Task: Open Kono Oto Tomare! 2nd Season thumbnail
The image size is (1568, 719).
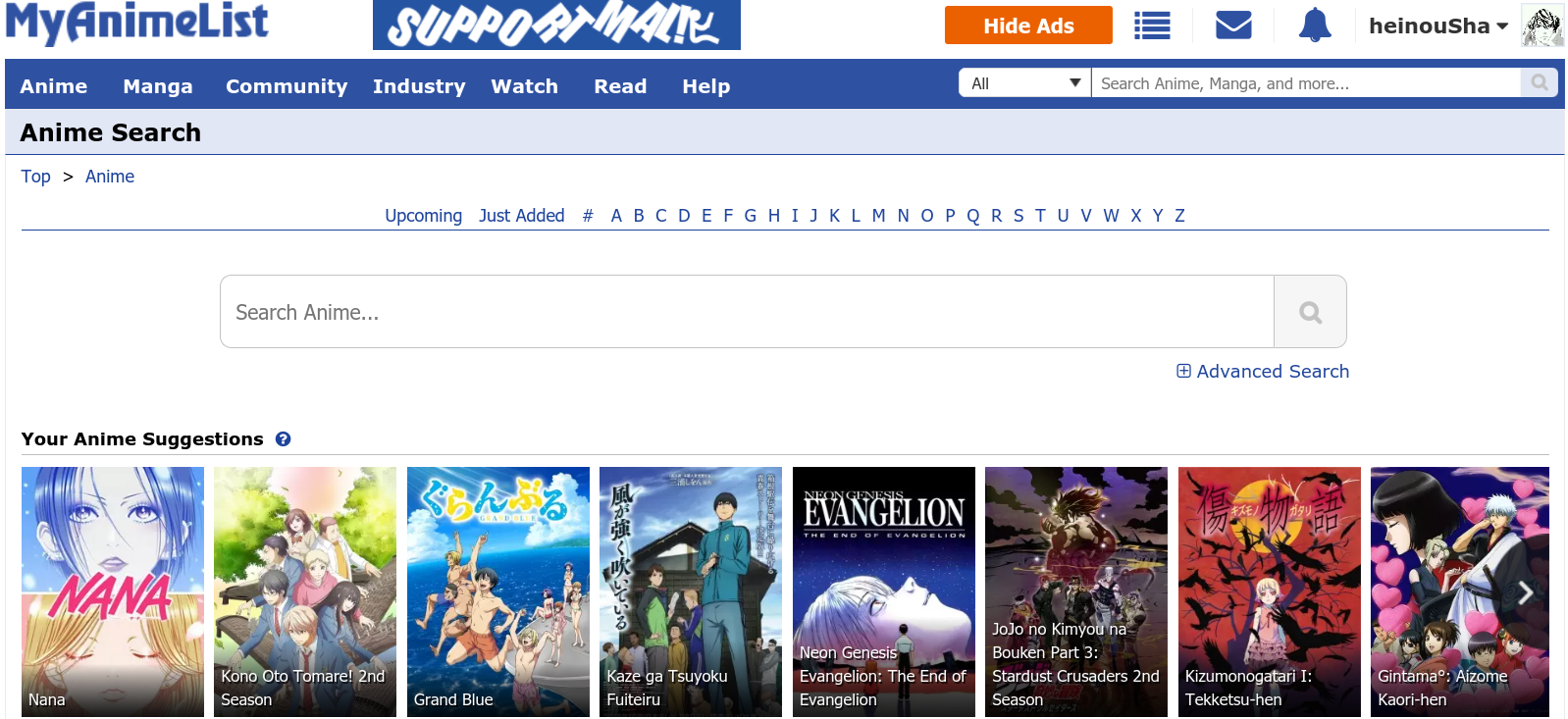Action: pyautogui.click(x=305, y=591)
